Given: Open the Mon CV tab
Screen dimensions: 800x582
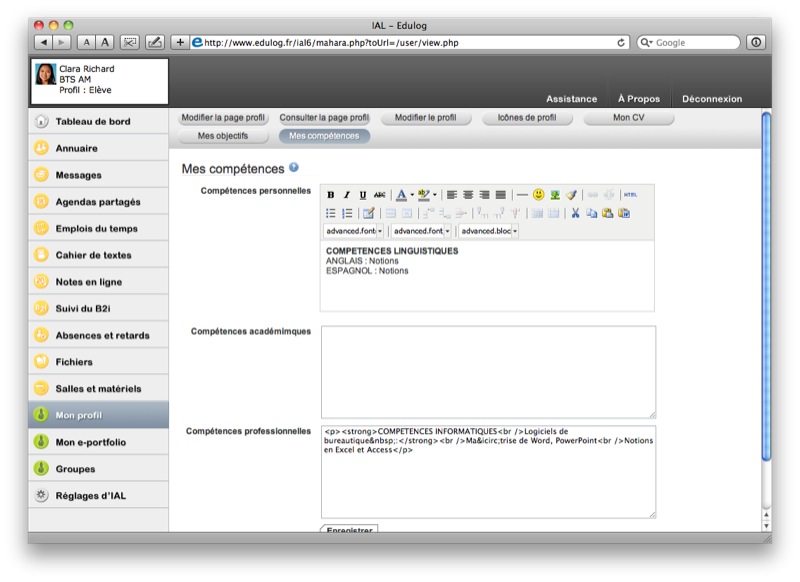Looking at the screenshot, I should (x=629, y=118).
